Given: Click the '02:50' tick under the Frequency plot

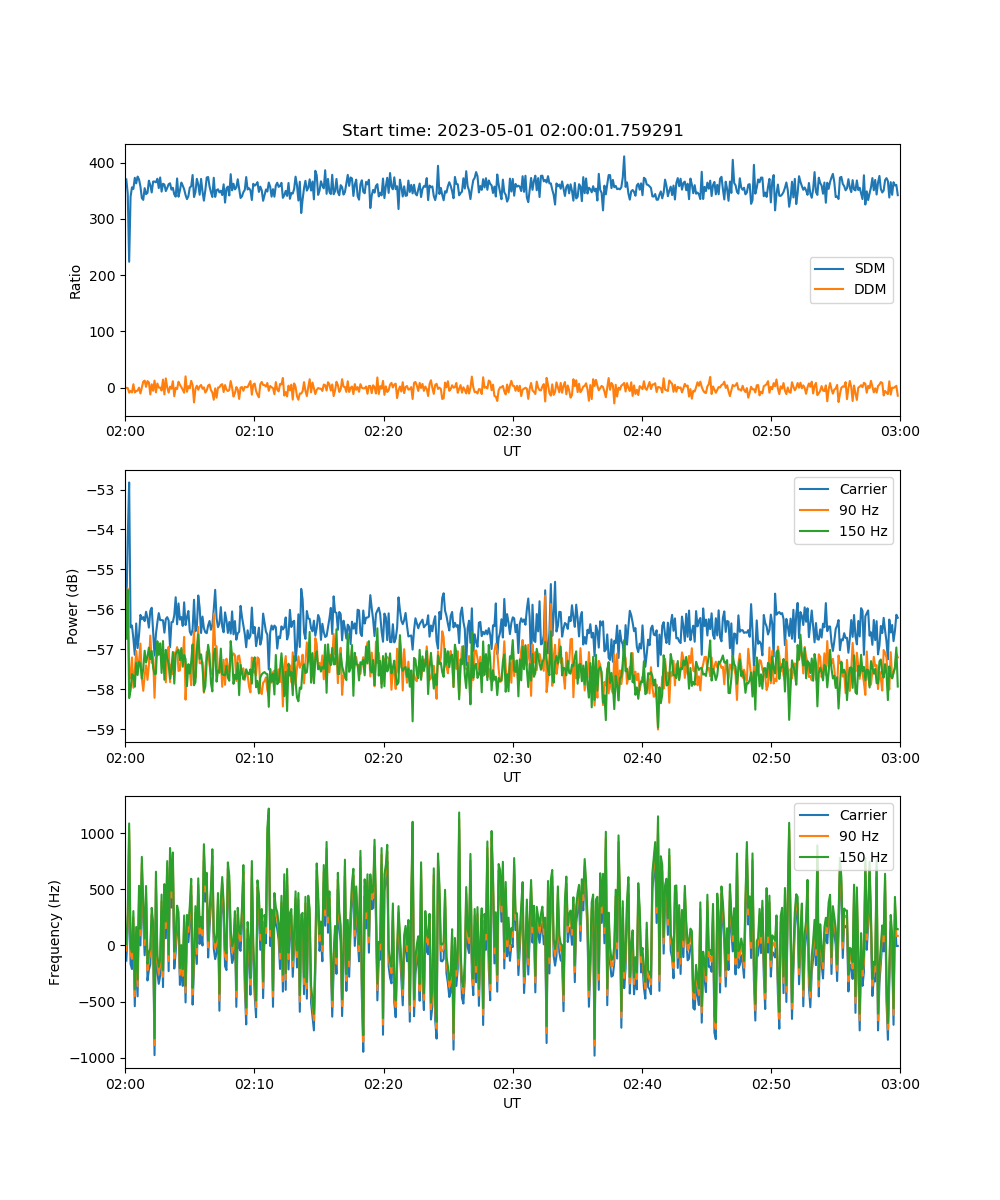Looking at the screenshot, I should (x=771, y=1083).
